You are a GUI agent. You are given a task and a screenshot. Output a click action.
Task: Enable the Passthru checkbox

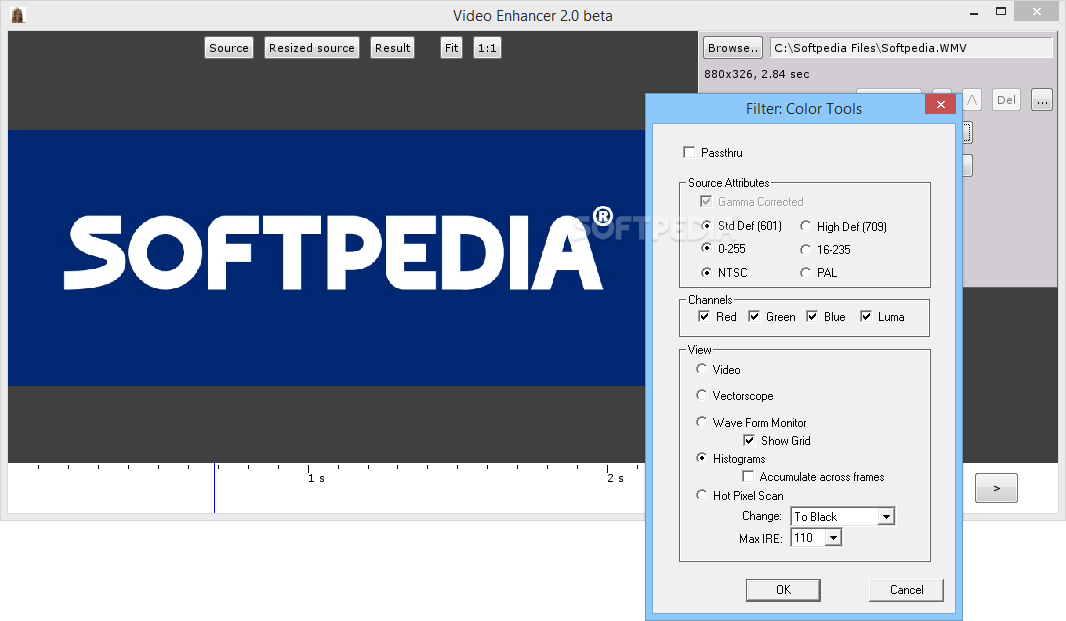(x=689, y=152)
